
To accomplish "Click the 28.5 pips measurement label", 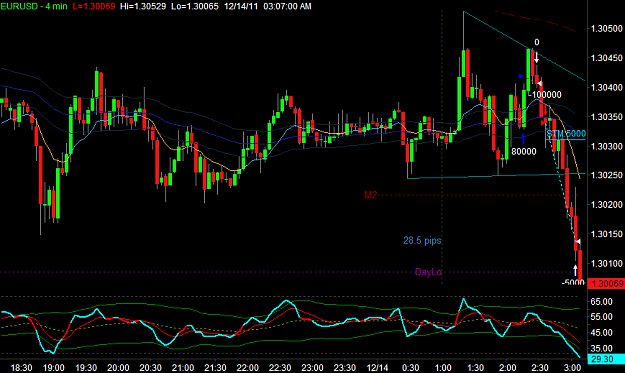I will click(x=422, y=240).
